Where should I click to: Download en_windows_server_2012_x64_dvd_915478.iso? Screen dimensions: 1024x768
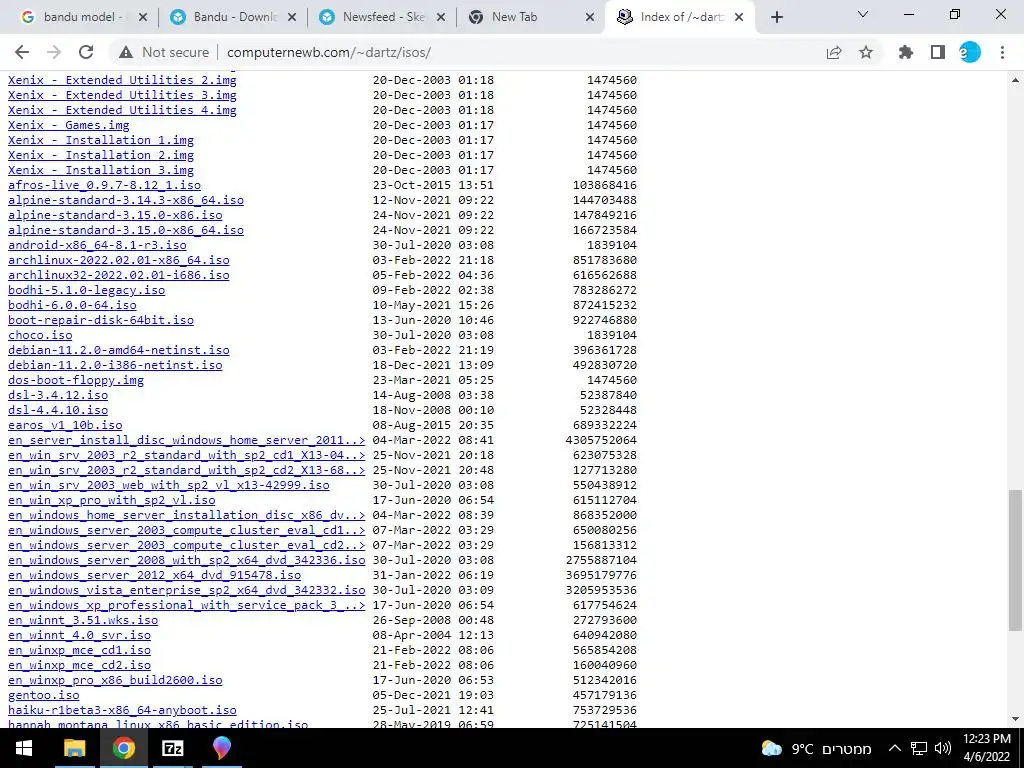[155, 575]
